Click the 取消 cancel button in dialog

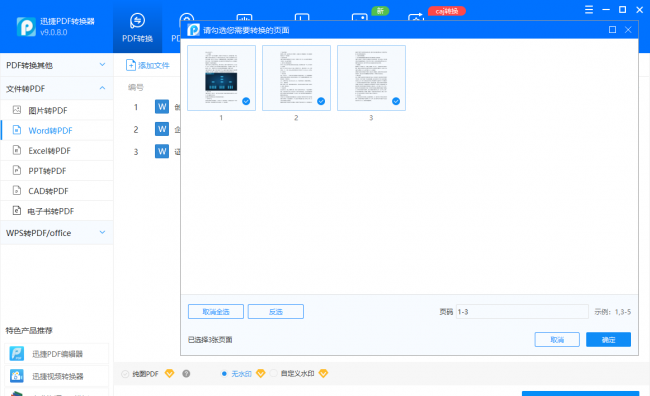pos(557,340)
